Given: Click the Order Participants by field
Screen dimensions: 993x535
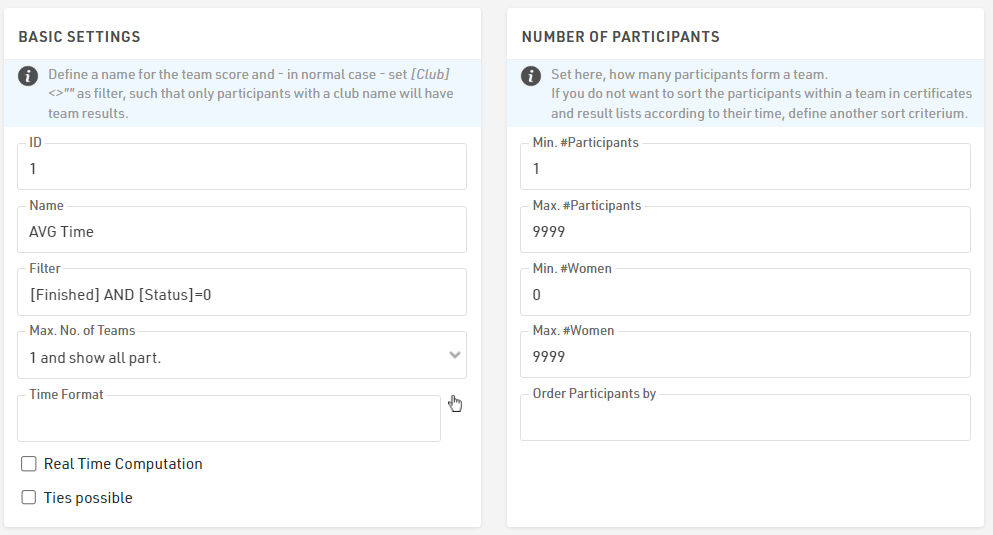Looking at the screenshot, I should (x=745, y=421).
